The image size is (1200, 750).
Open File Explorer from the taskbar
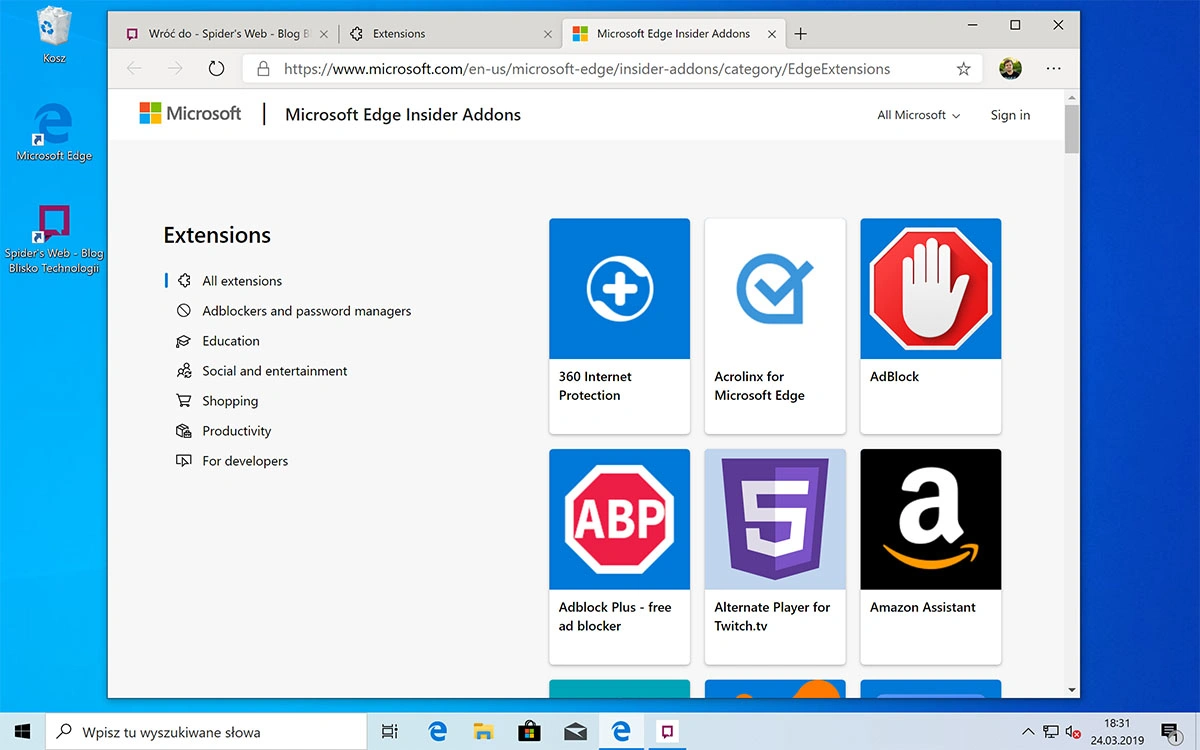click(x=483, y=732)
